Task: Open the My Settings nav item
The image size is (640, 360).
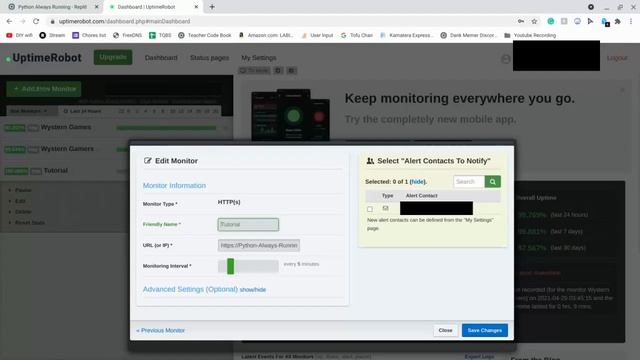Action: (259, 58)
